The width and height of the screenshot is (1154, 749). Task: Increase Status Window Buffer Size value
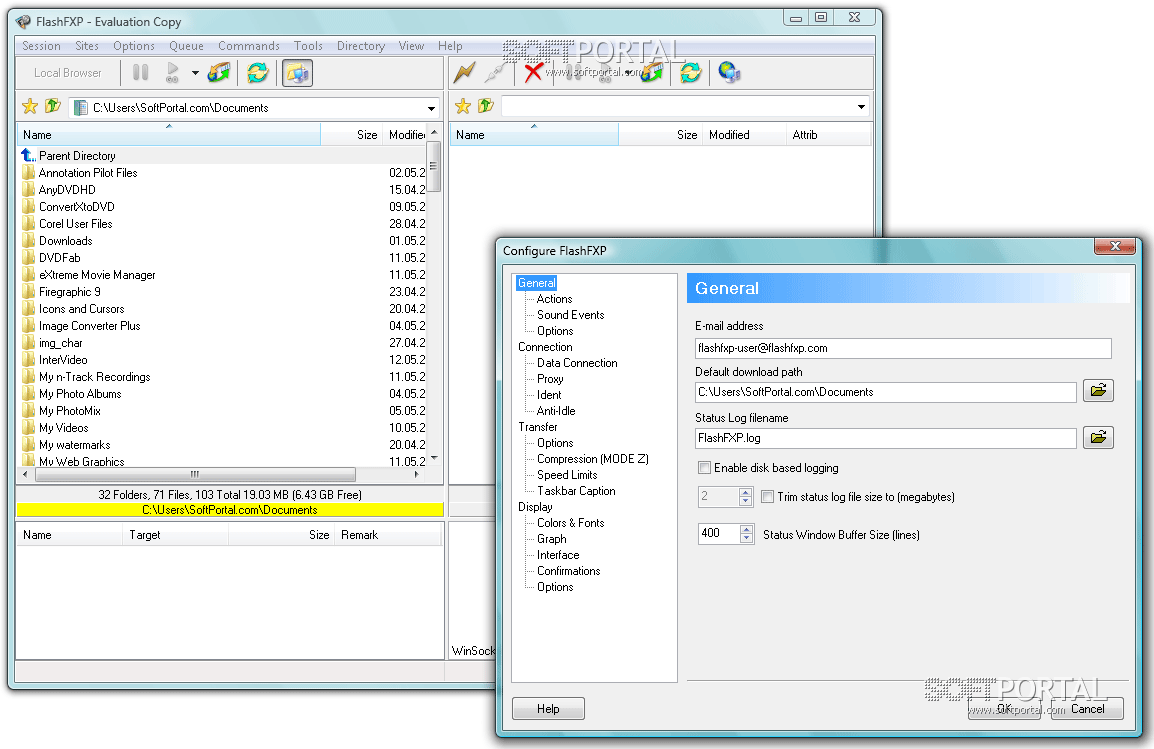coord(746,529)
